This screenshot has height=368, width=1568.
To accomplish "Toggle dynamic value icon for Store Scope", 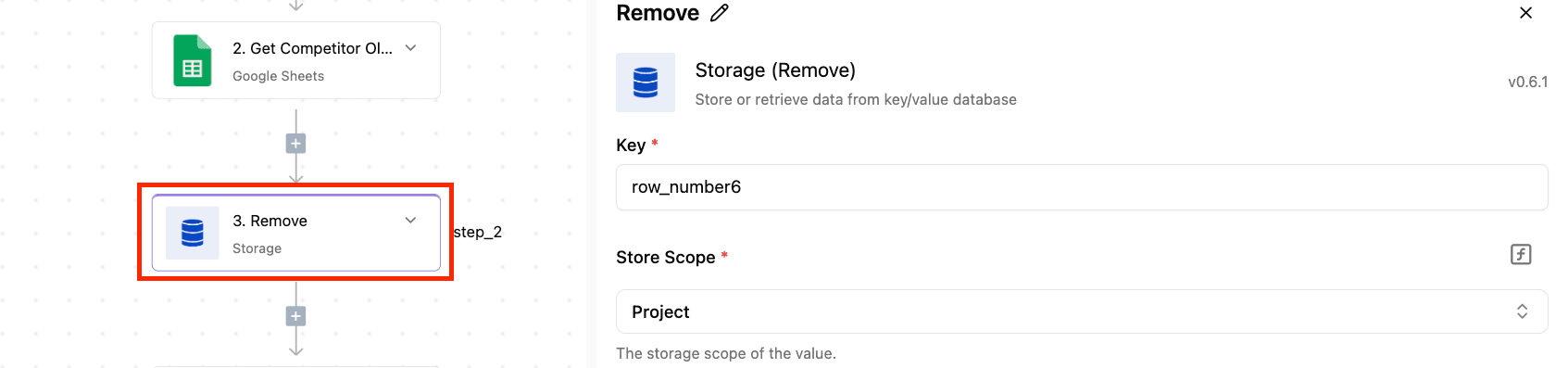I will click(1521, 254).
